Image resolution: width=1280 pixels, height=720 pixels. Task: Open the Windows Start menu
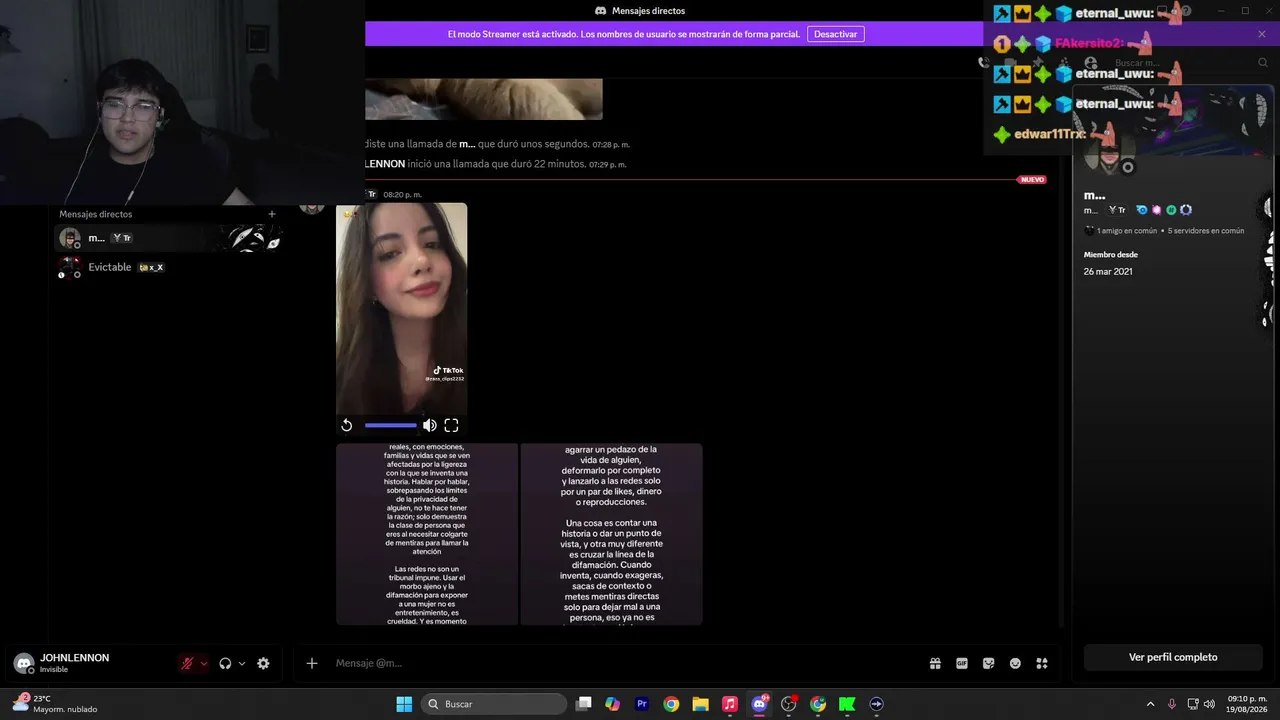[x=404, y=704]
